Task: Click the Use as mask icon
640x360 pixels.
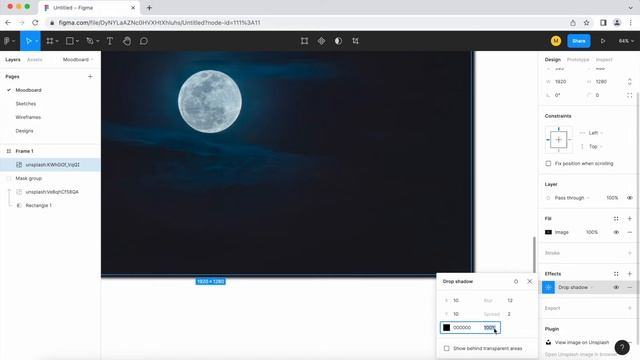Action: [x=338, y=41]
